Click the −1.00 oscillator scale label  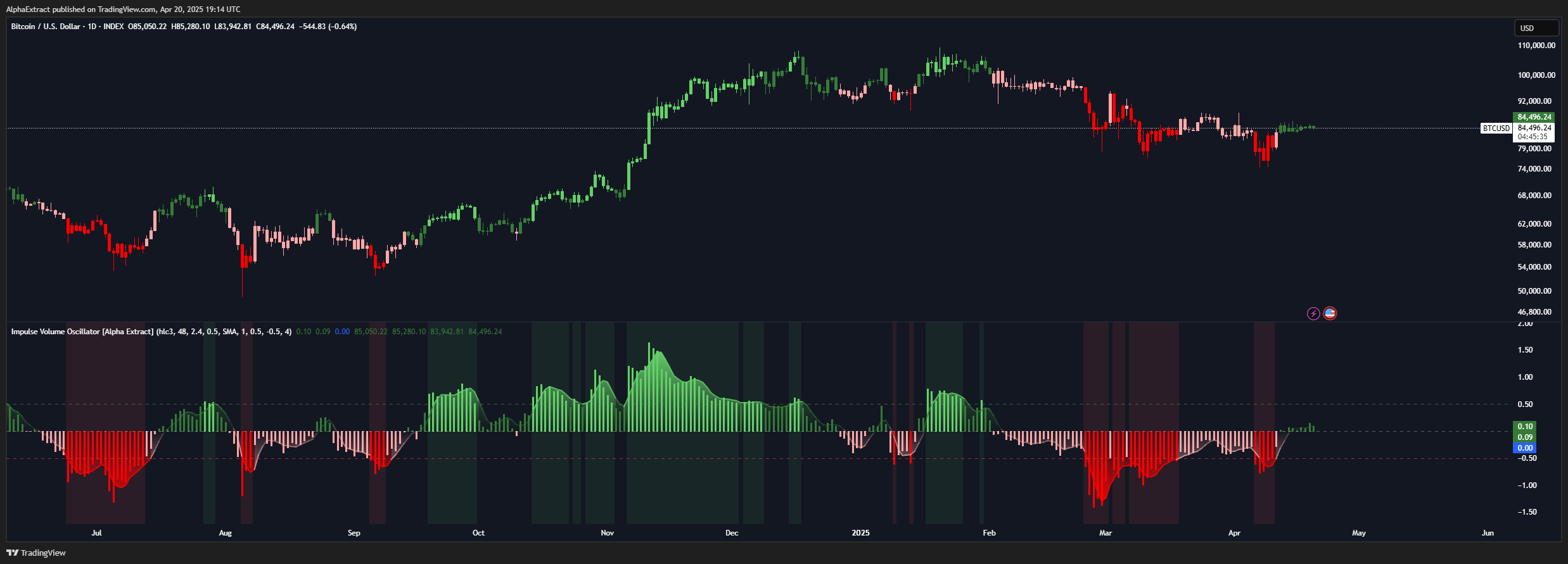coord(1527,486)
